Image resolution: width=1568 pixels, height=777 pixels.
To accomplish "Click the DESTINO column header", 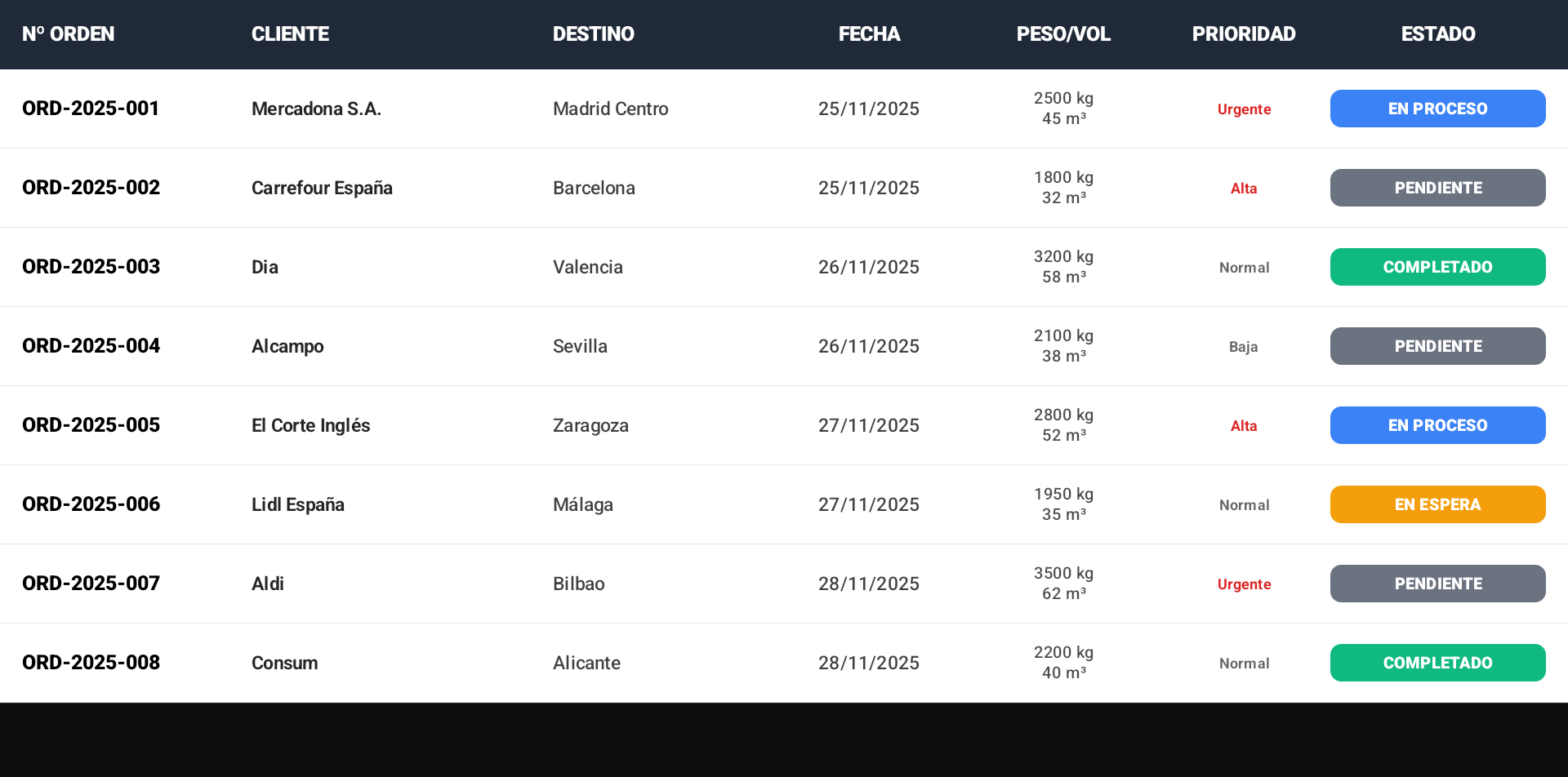I will click(594, 34).
